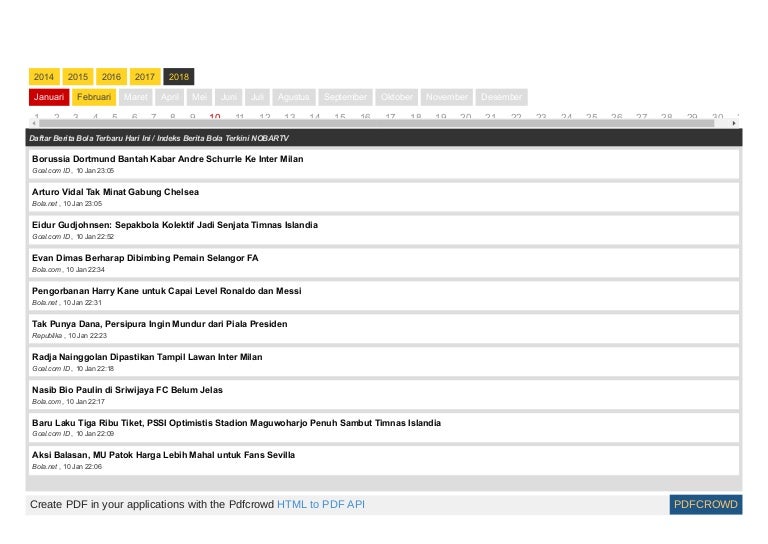
Task: Click 'Bola.com, 10 Jan 22:17' source line
Action: coord(69,402)
